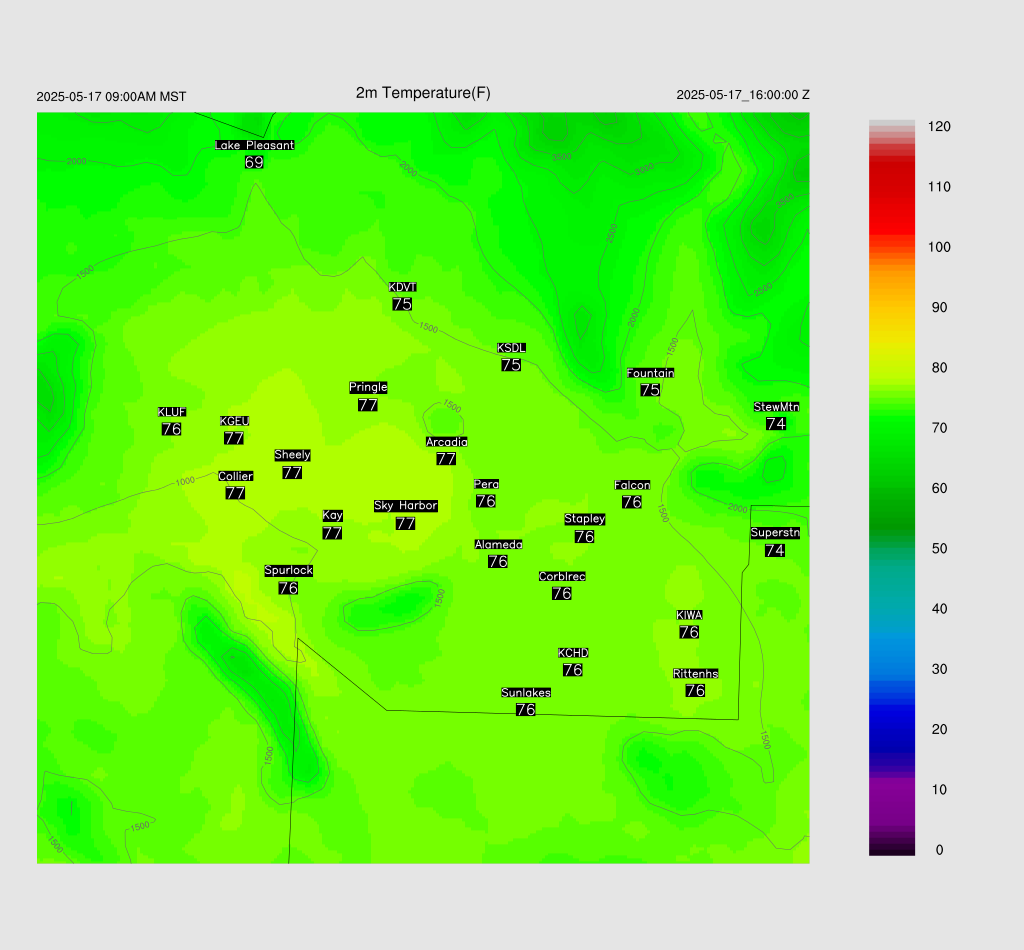Click the 3000 elevation contour label
The width and height of the screenshot is (1024, 950).
click(644, 169)
